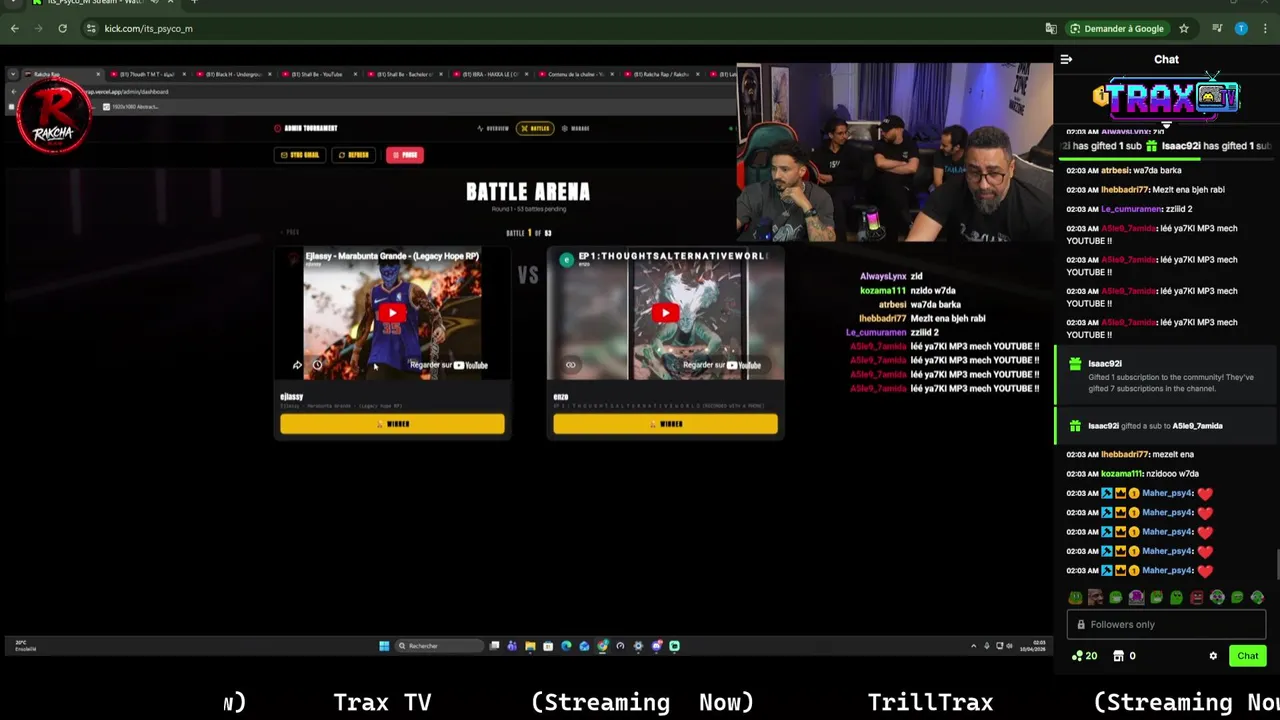This screenshot has width=1280, height=720.
Task: Click the Followers only chat input
Action: pos(1166,624)
